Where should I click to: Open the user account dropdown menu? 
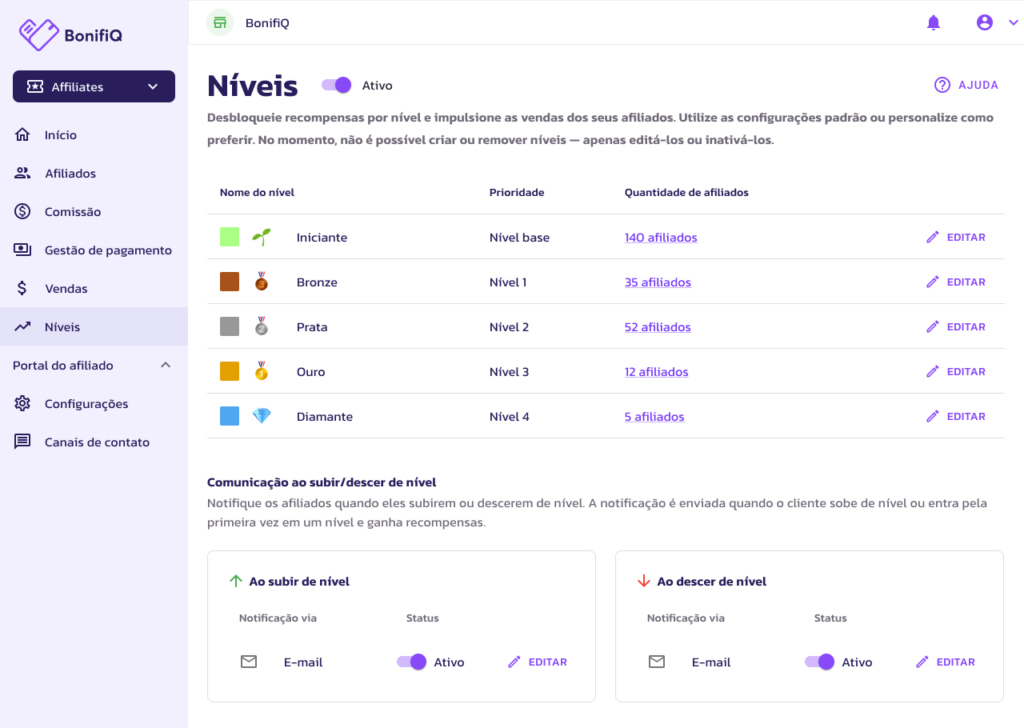pos(995,22)
